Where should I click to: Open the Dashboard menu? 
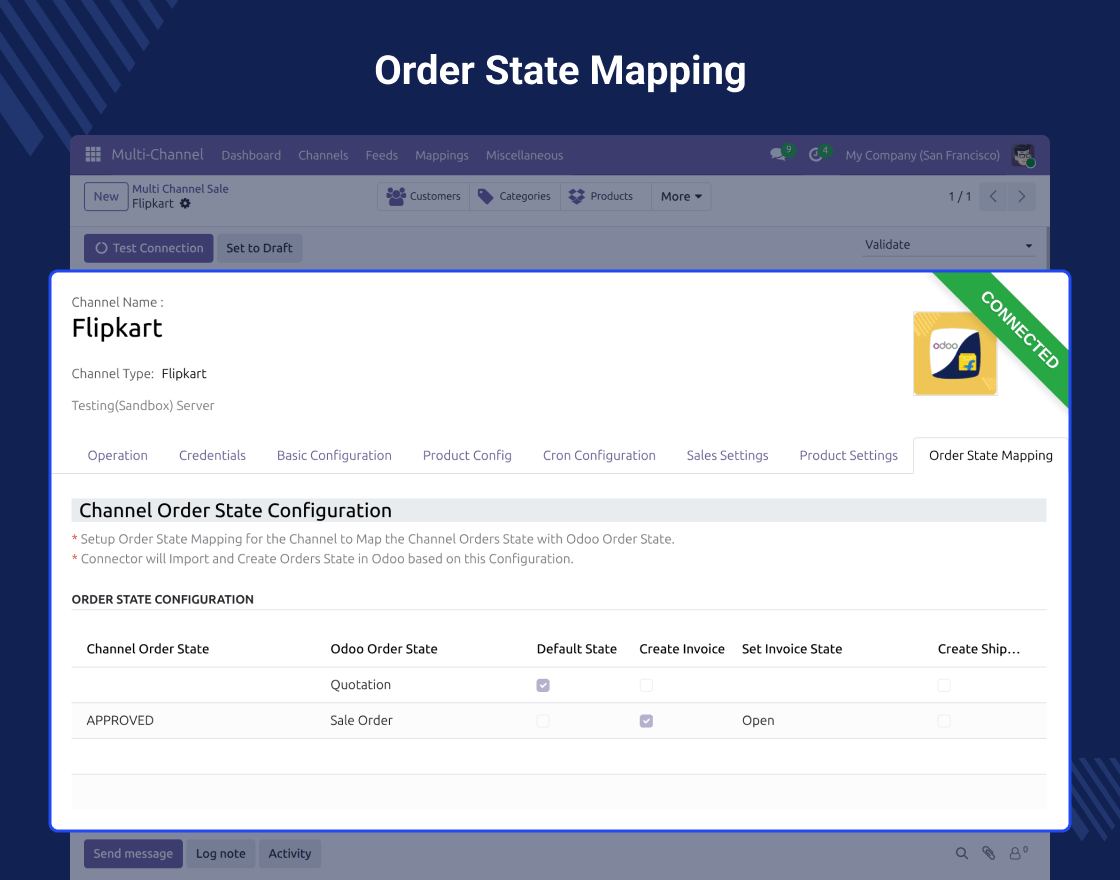251,155
